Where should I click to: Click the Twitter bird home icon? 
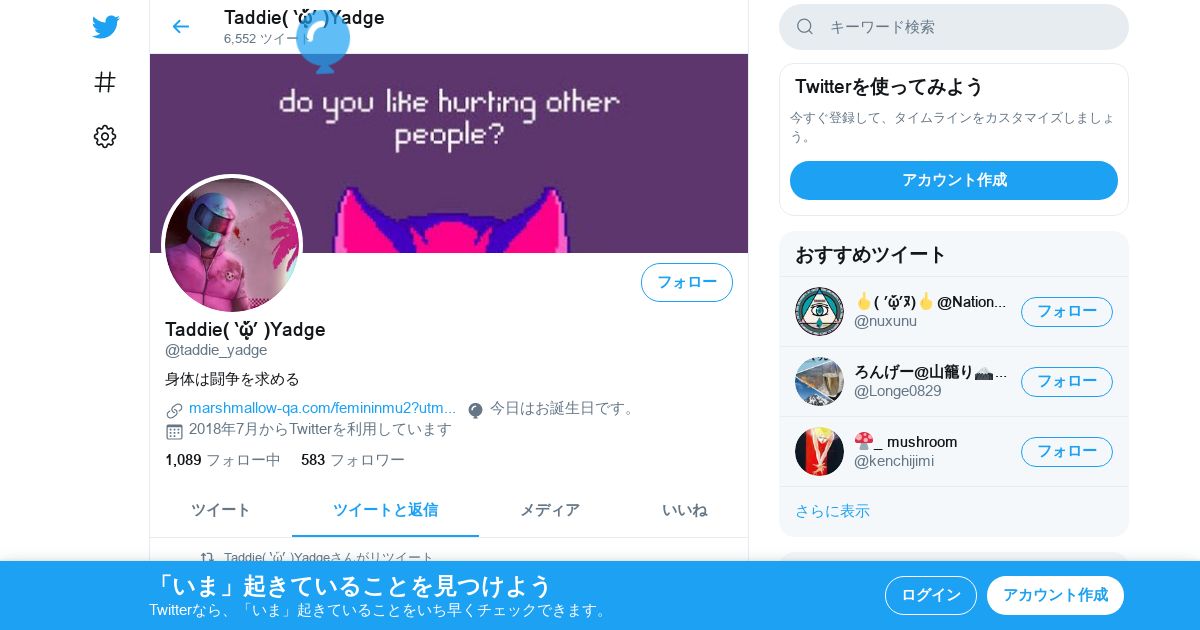coord(105,27)
